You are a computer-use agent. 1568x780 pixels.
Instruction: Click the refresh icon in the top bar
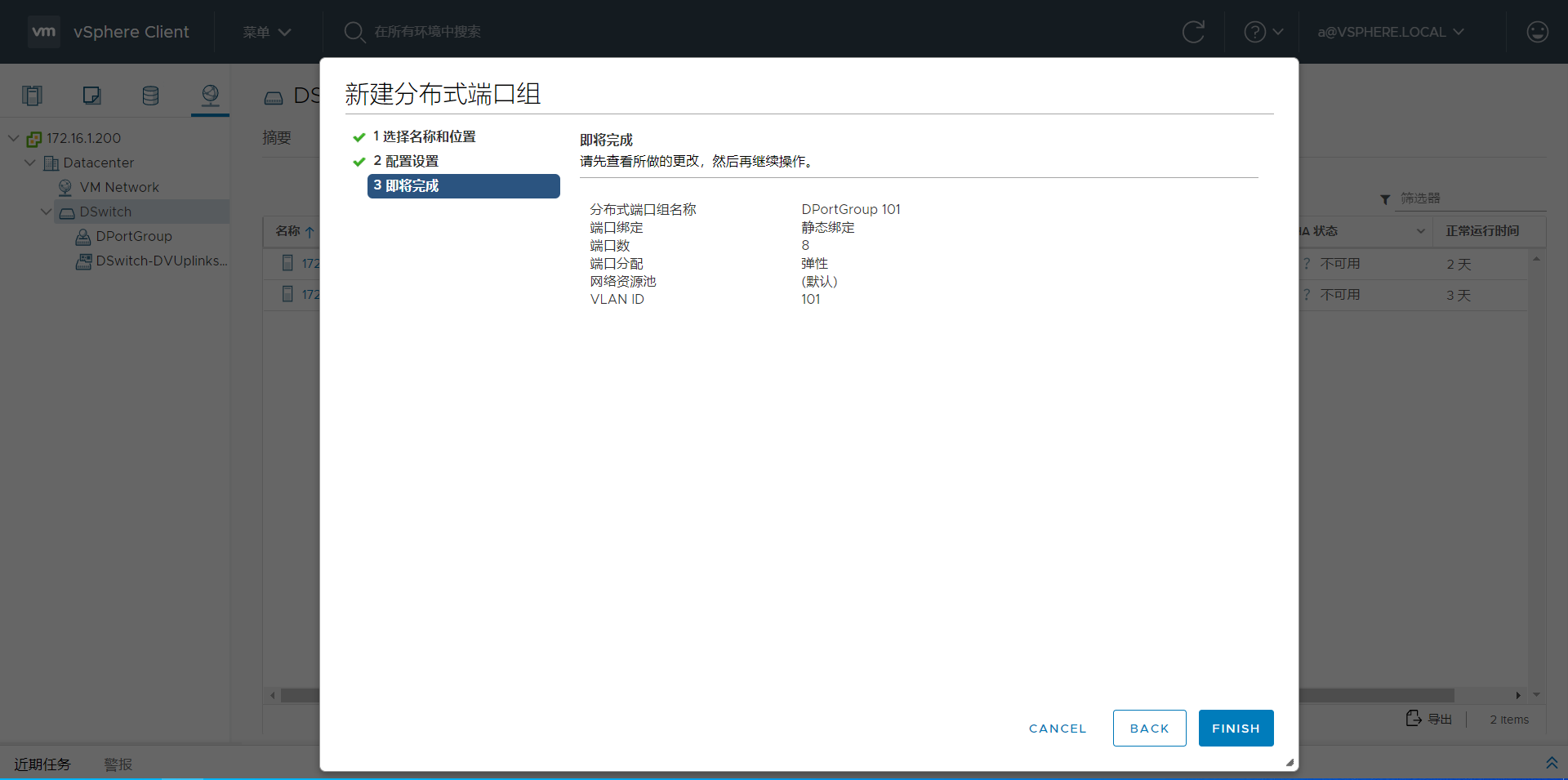pyautogui.click(x=1194, y=32)
